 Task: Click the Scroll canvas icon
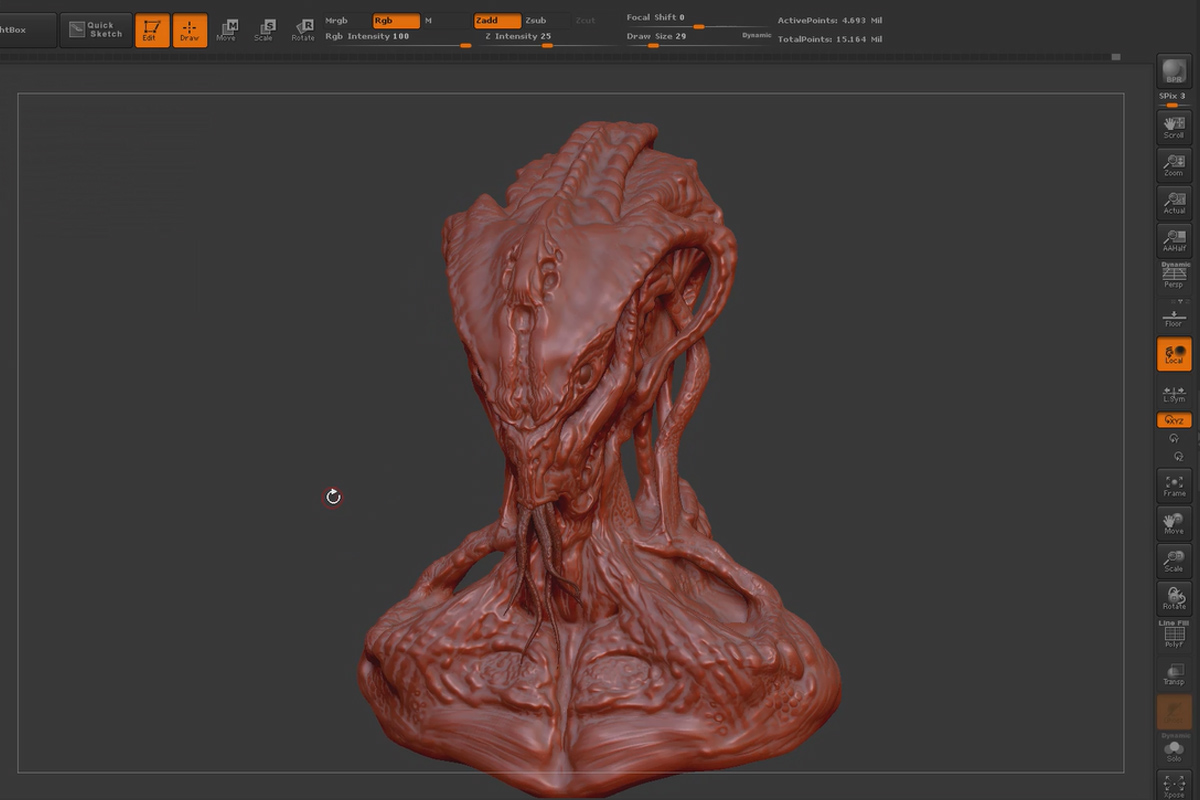click(1174, 126)
